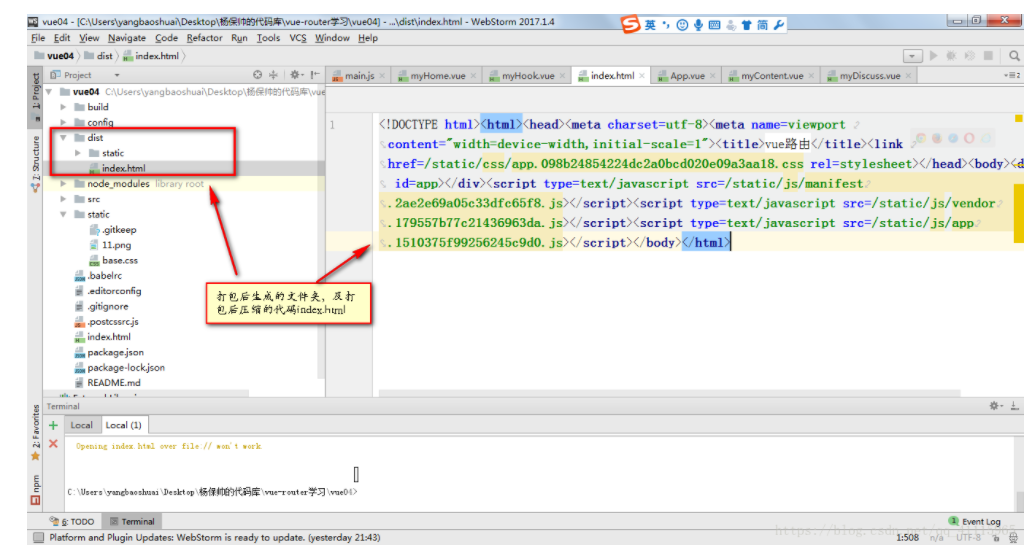Toggle Sogou English/Chinese mode
Screen dimensions: 1035x552
650,25
